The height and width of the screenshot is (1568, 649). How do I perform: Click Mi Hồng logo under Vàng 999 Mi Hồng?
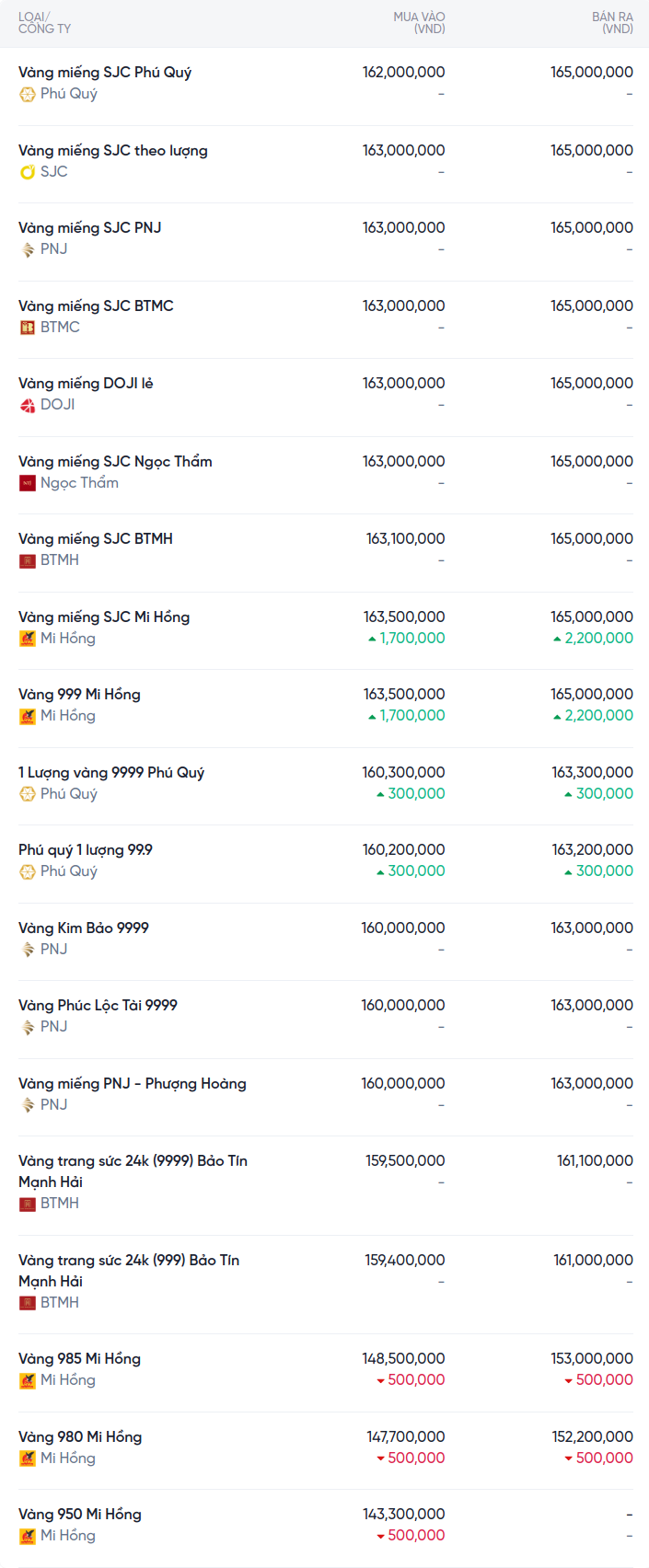pyautogui.click(x=28, y=716)
